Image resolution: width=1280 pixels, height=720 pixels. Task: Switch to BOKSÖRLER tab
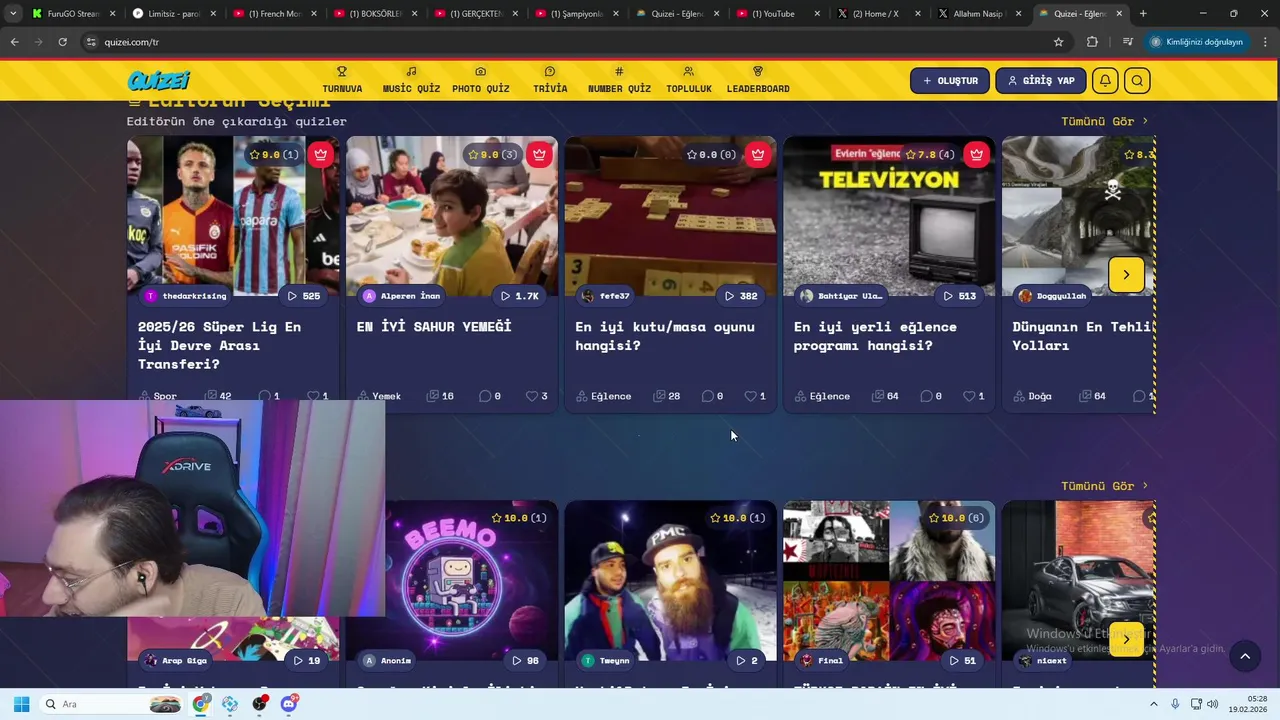coord(375,14)
